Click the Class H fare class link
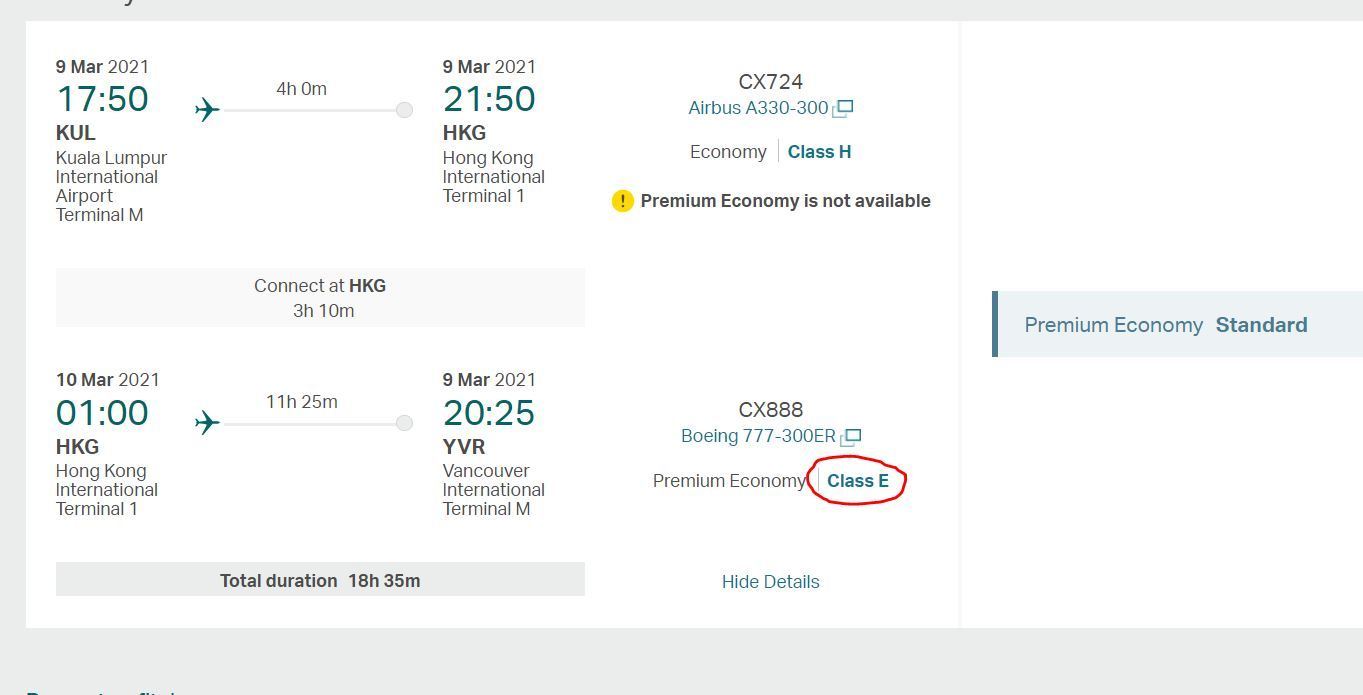The height and width of the screenshot is (695, 1363). pos(819,152)
